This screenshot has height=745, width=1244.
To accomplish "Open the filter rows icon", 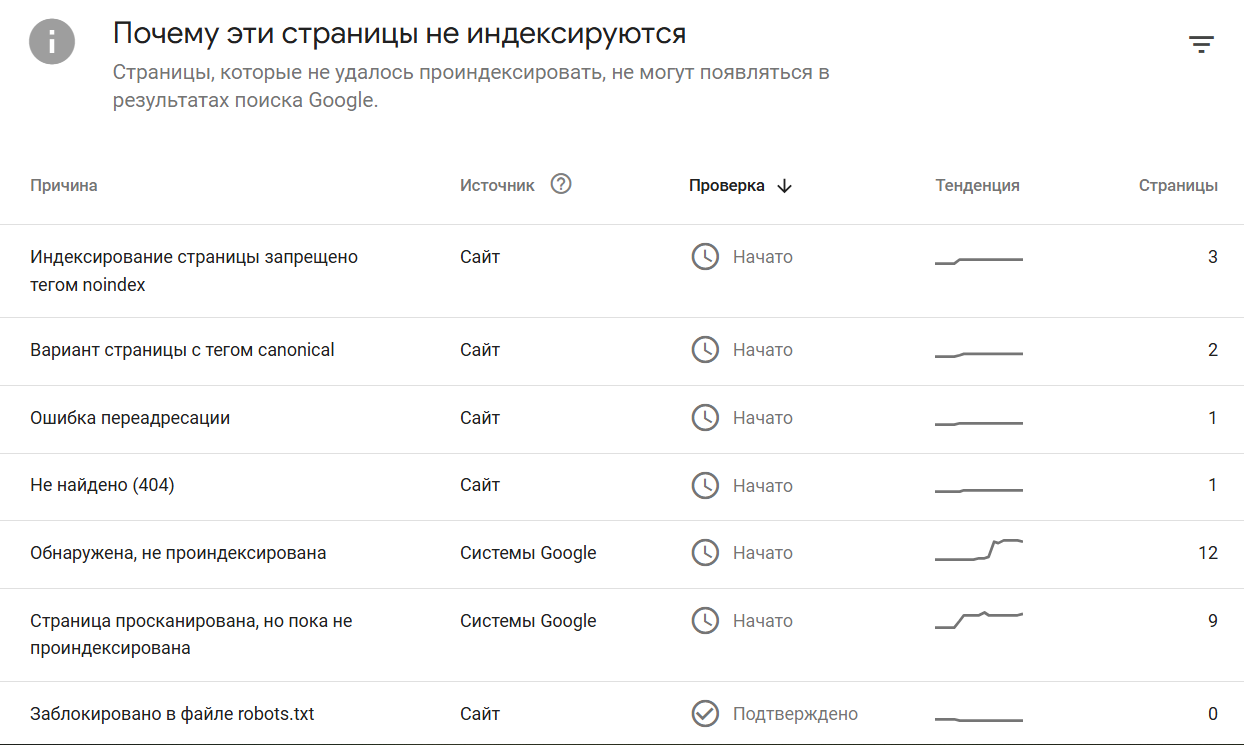I will point(1201,44).
